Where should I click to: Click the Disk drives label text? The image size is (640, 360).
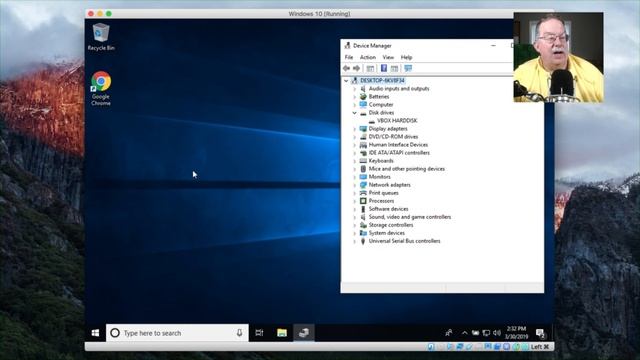[381, 113]
